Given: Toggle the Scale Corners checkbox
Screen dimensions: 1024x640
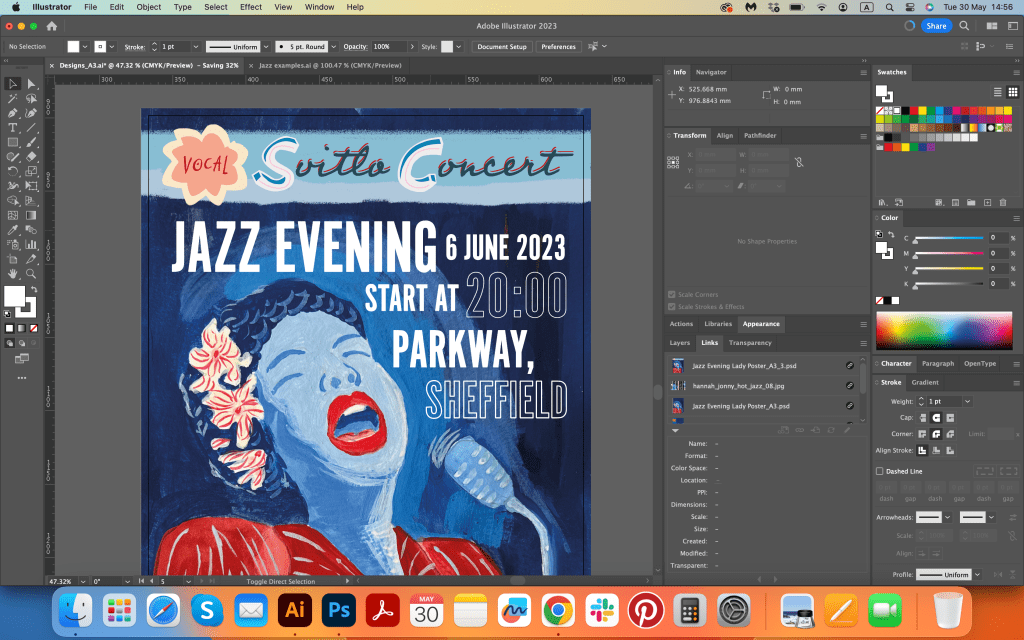Looking at the screenshot, I should tap(671, 295).
